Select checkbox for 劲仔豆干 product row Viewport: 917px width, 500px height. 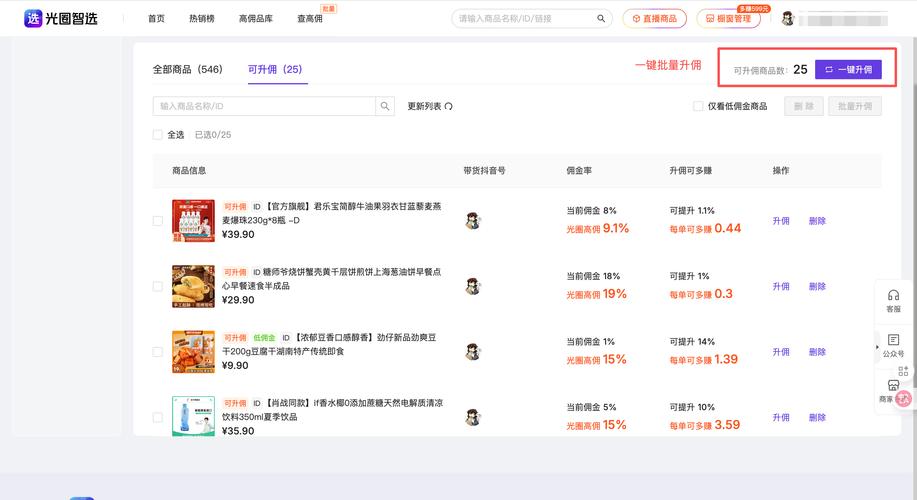pyautogui.click(x=157, y=352)
